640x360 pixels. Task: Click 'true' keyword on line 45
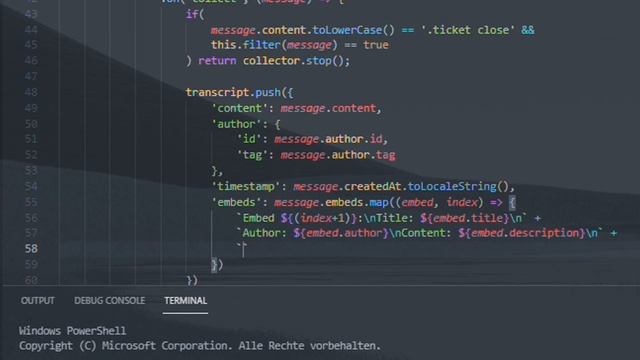(376, 45)
